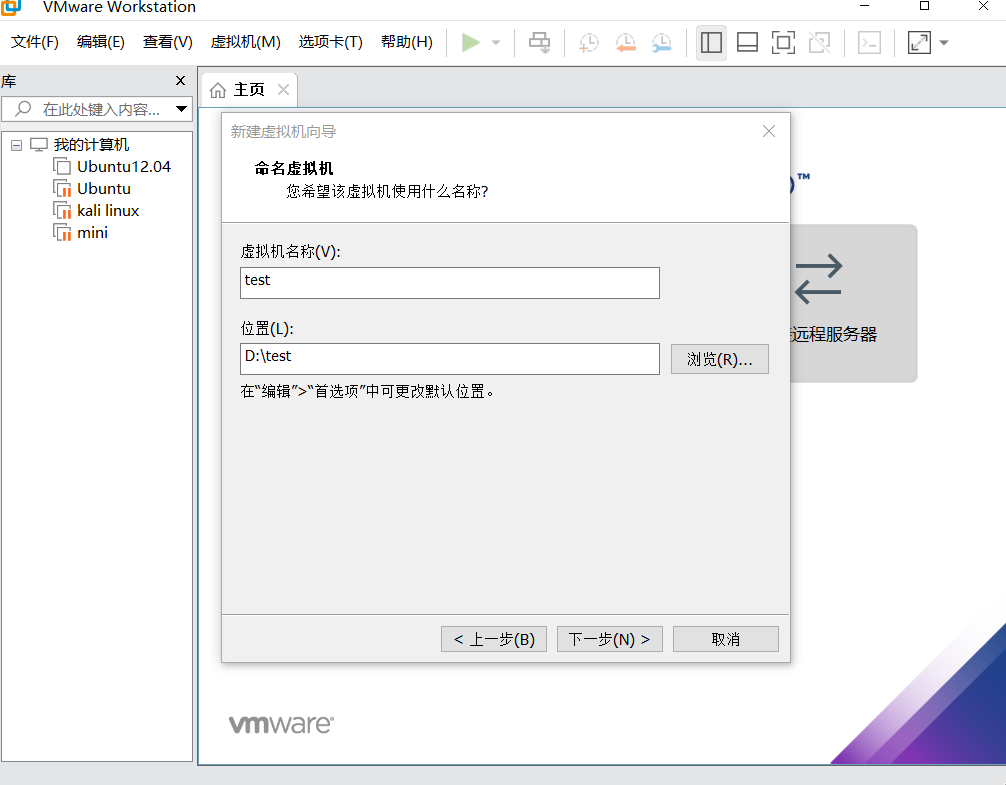Viewport: 1006px width, 785px height.
Task: Click the 浏览(R) button
Action: (719, 358)
